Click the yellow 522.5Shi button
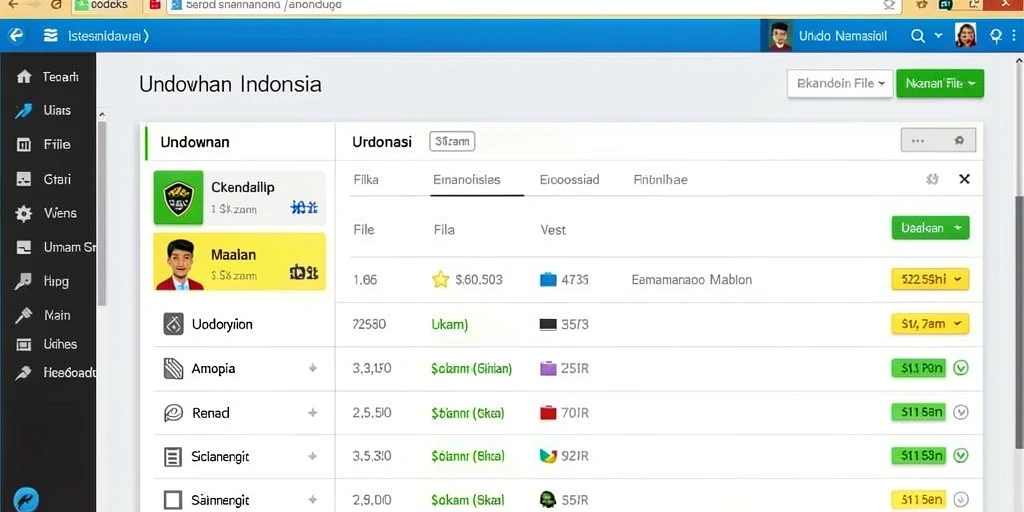Image resolution: width=1024 pixels, height=512 pixels. point(930,280)
